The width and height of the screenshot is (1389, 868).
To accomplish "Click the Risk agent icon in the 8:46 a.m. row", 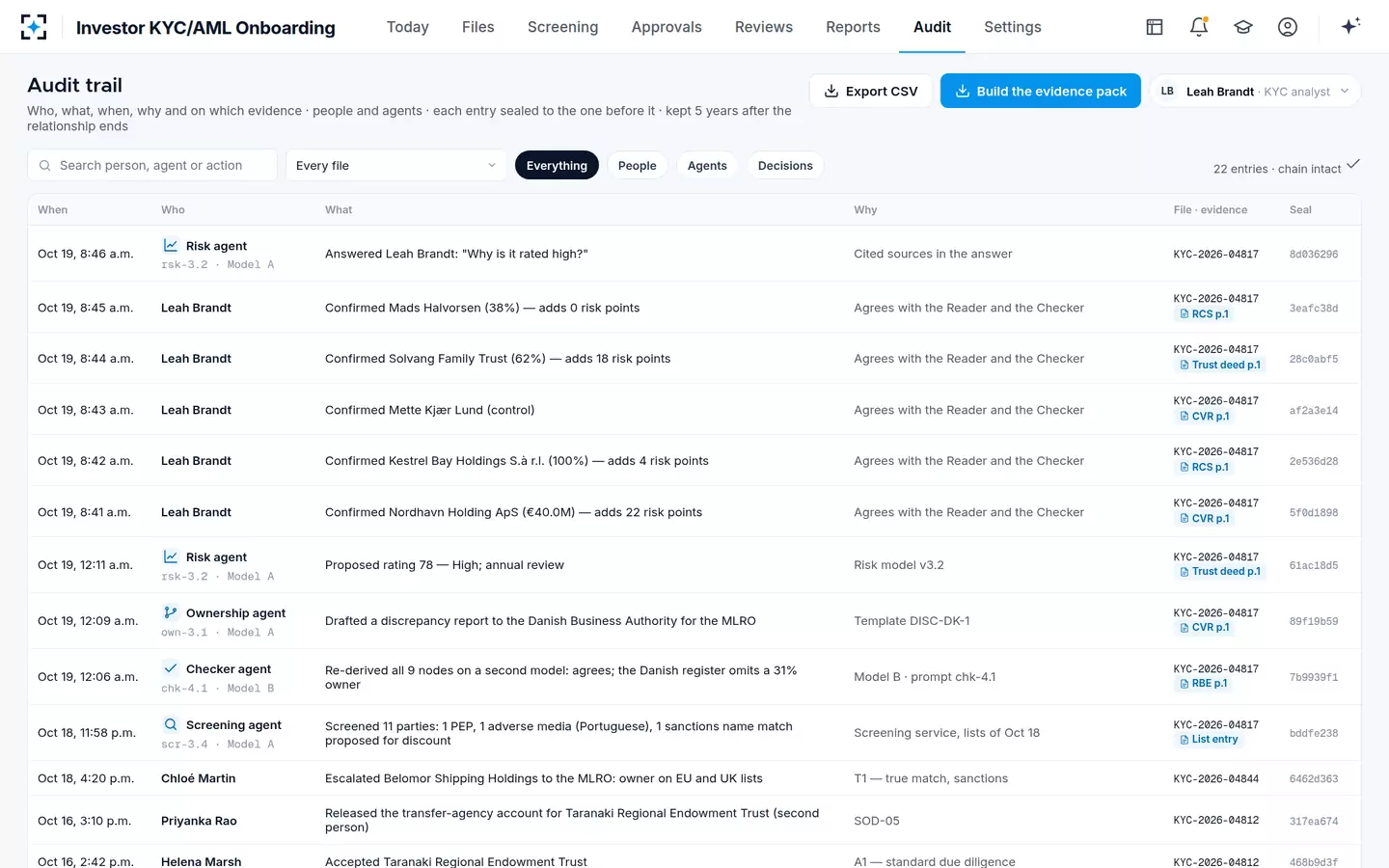I will 171,246.
